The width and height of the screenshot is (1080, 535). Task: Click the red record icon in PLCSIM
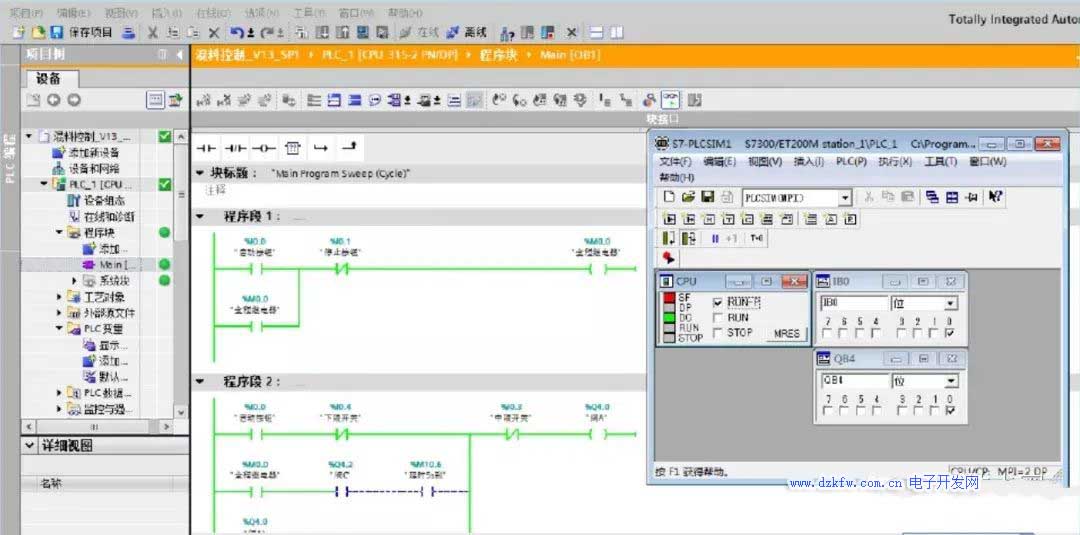(668, 258)
